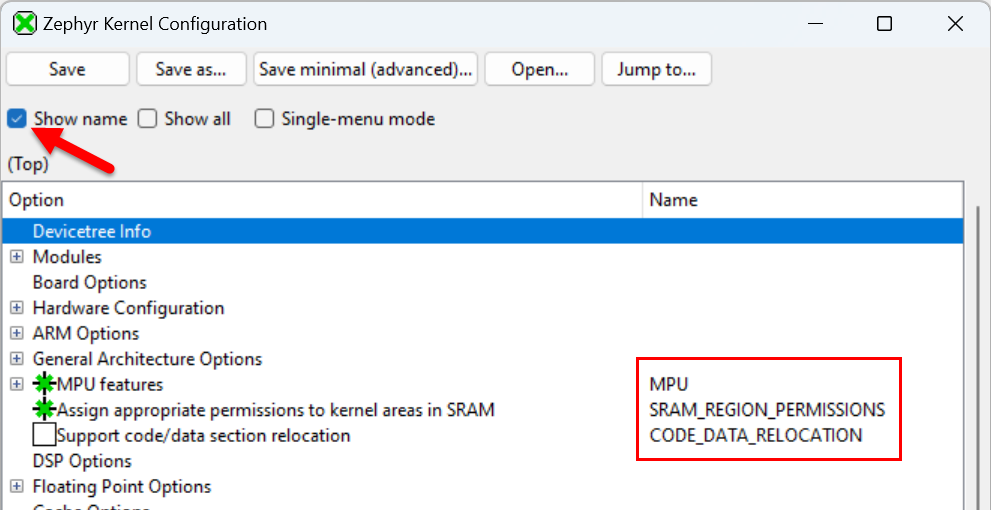Expand the Modules tree node
The image size is (991, 510).
click(x=17, y=257)
